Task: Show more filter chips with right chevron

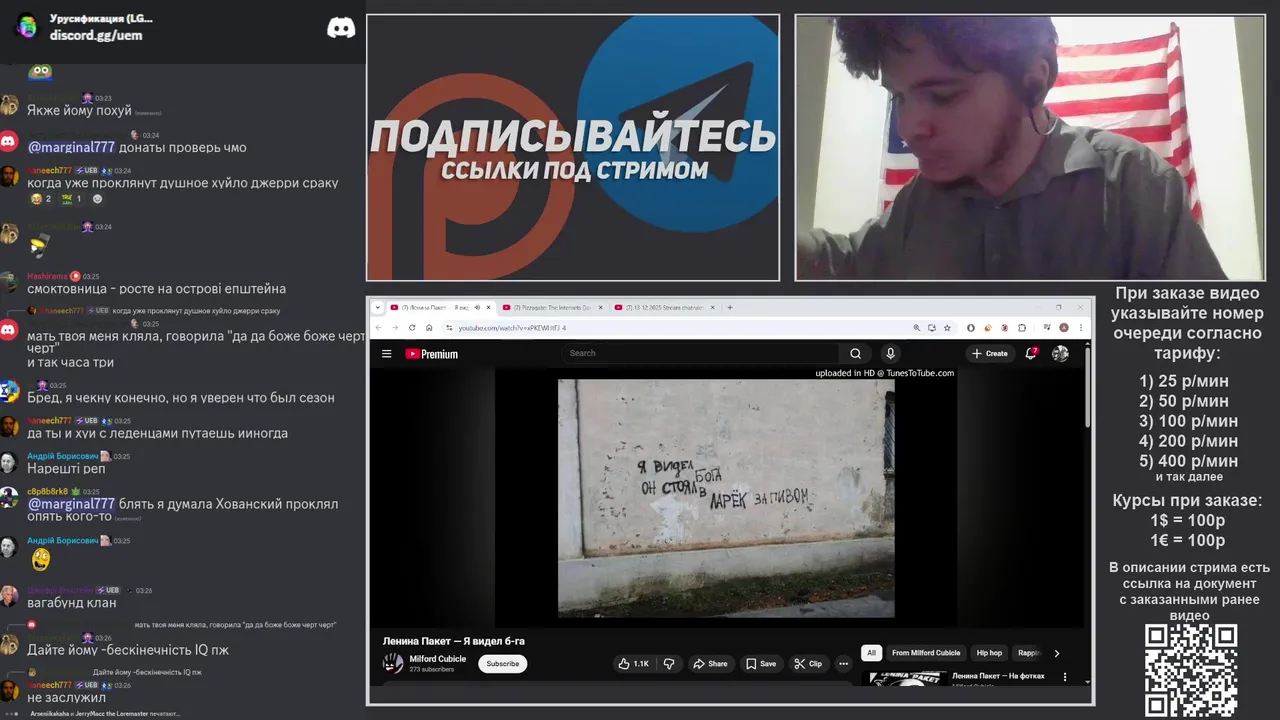Action: pyautogui.click(x=1057, y=653)
